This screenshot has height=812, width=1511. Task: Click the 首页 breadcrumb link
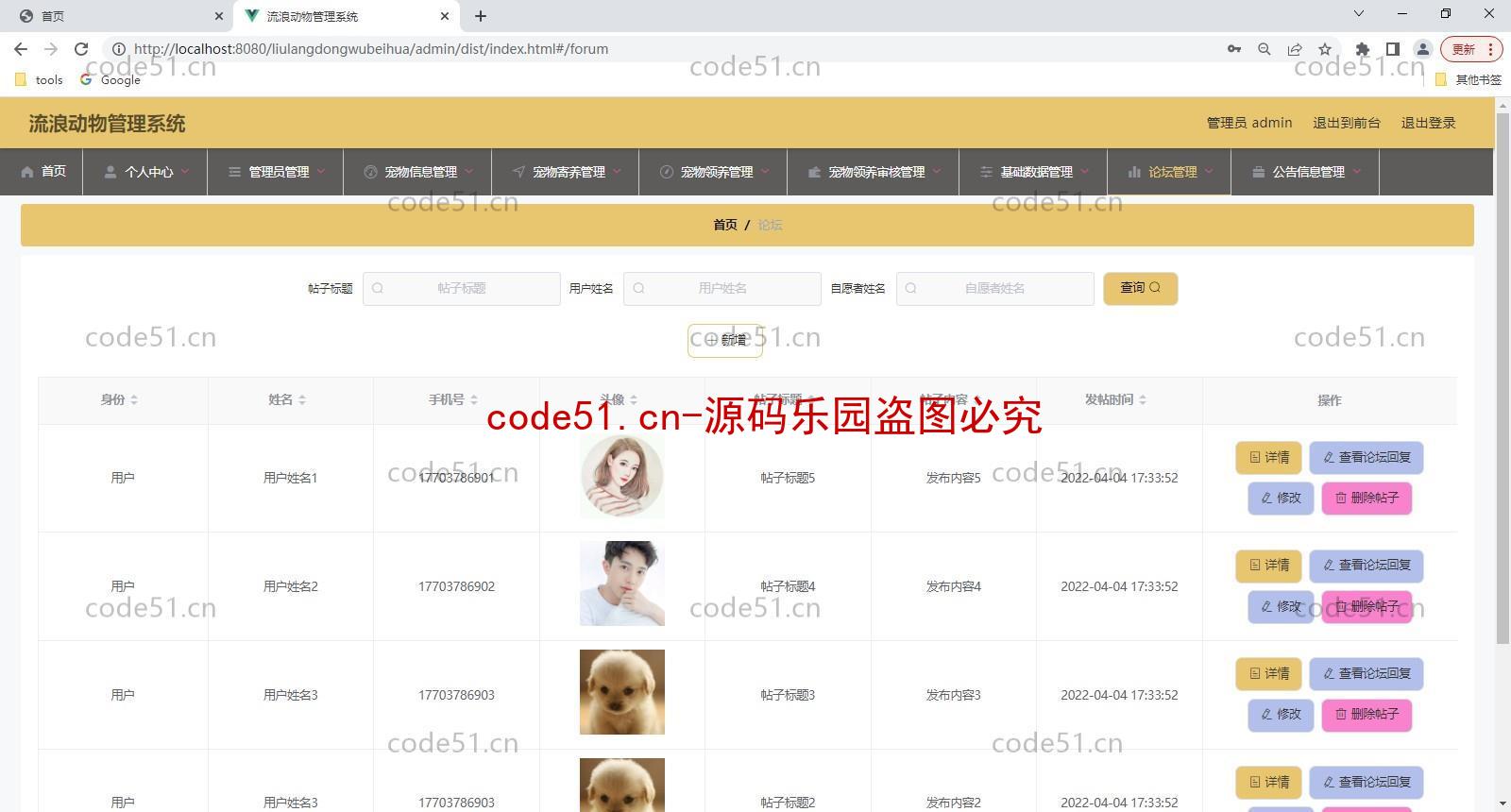724,225
